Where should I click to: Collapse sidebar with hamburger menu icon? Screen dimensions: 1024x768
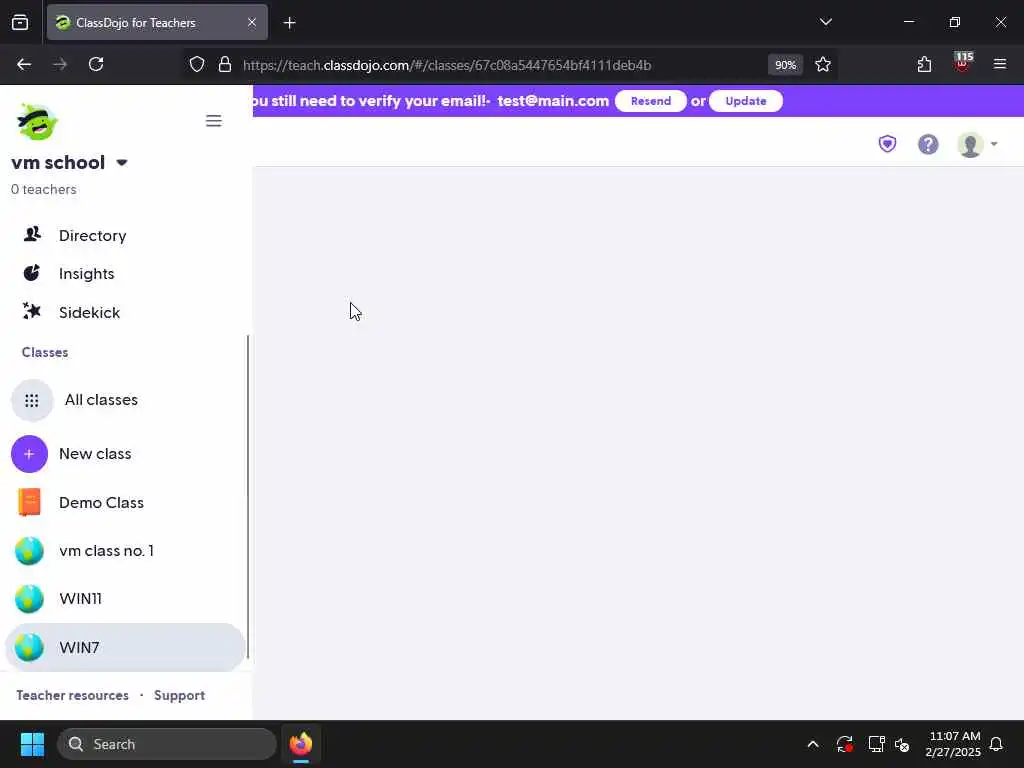tap(214, 121)
